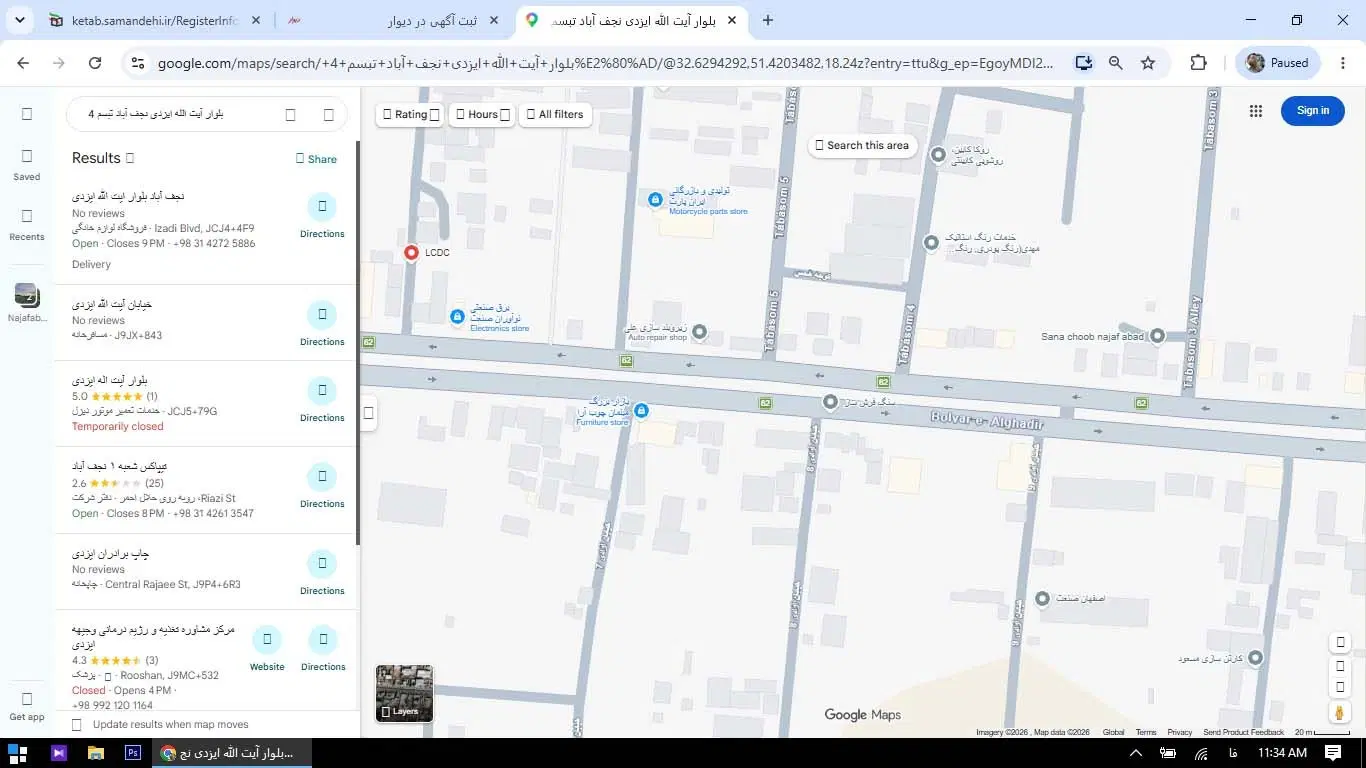Click the Motorcycle parts store marker
The width and height of the screenshot is (1366, 768).
click(x=655, y=200)
